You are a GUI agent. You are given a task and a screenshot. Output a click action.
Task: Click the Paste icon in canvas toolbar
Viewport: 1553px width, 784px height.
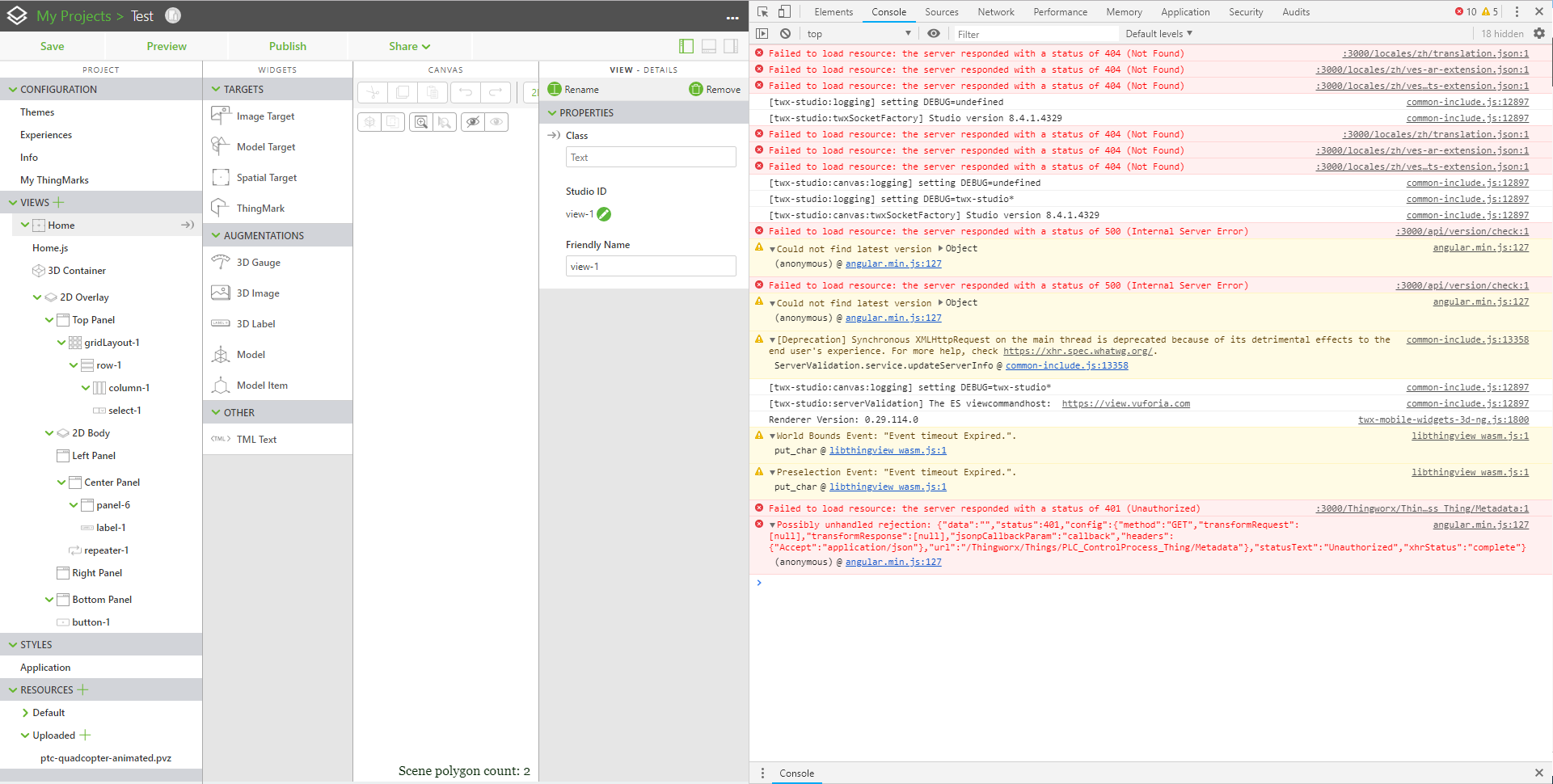click(433, 91)
